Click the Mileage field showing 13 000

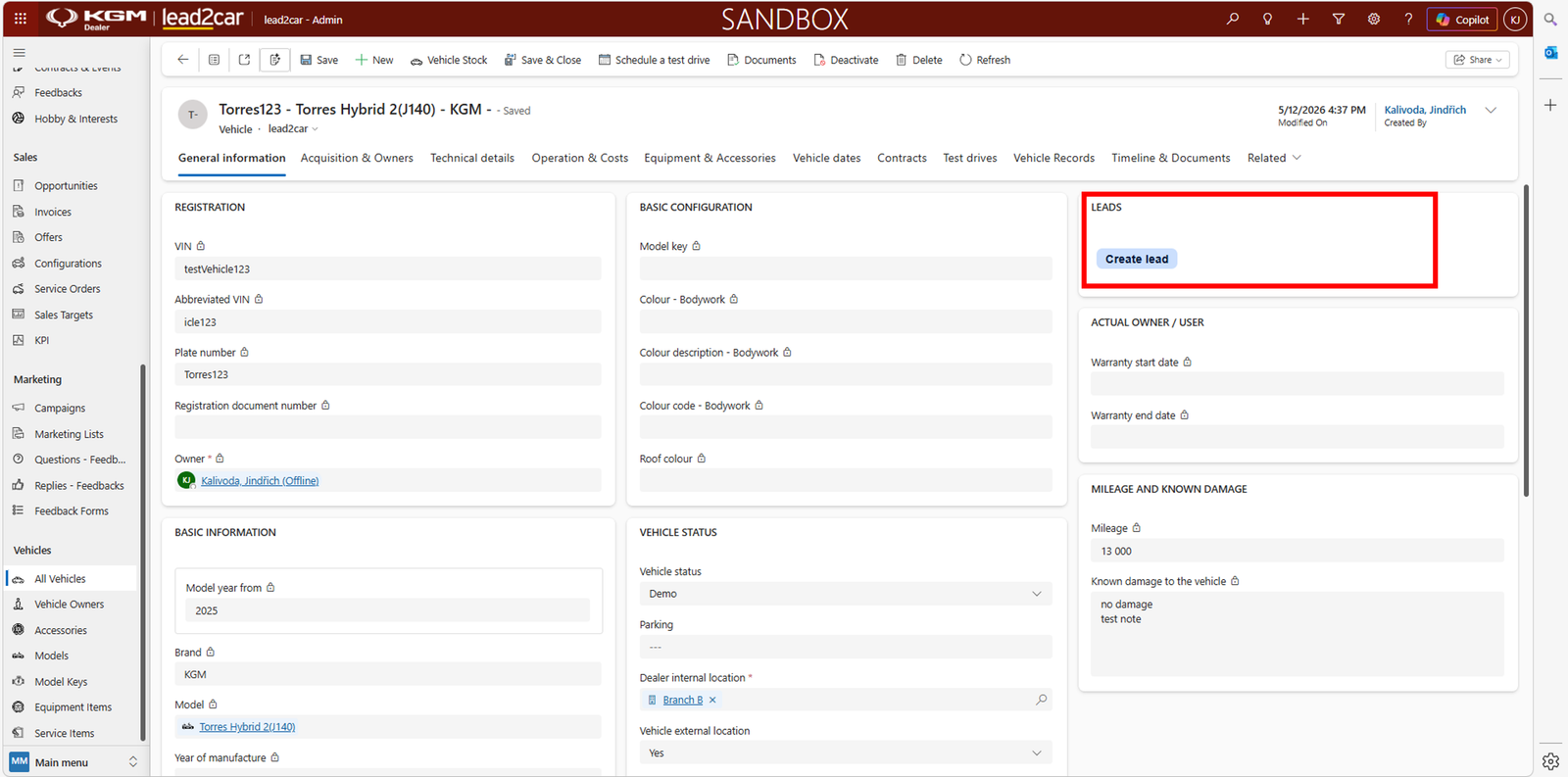[x=1298, y=551]
